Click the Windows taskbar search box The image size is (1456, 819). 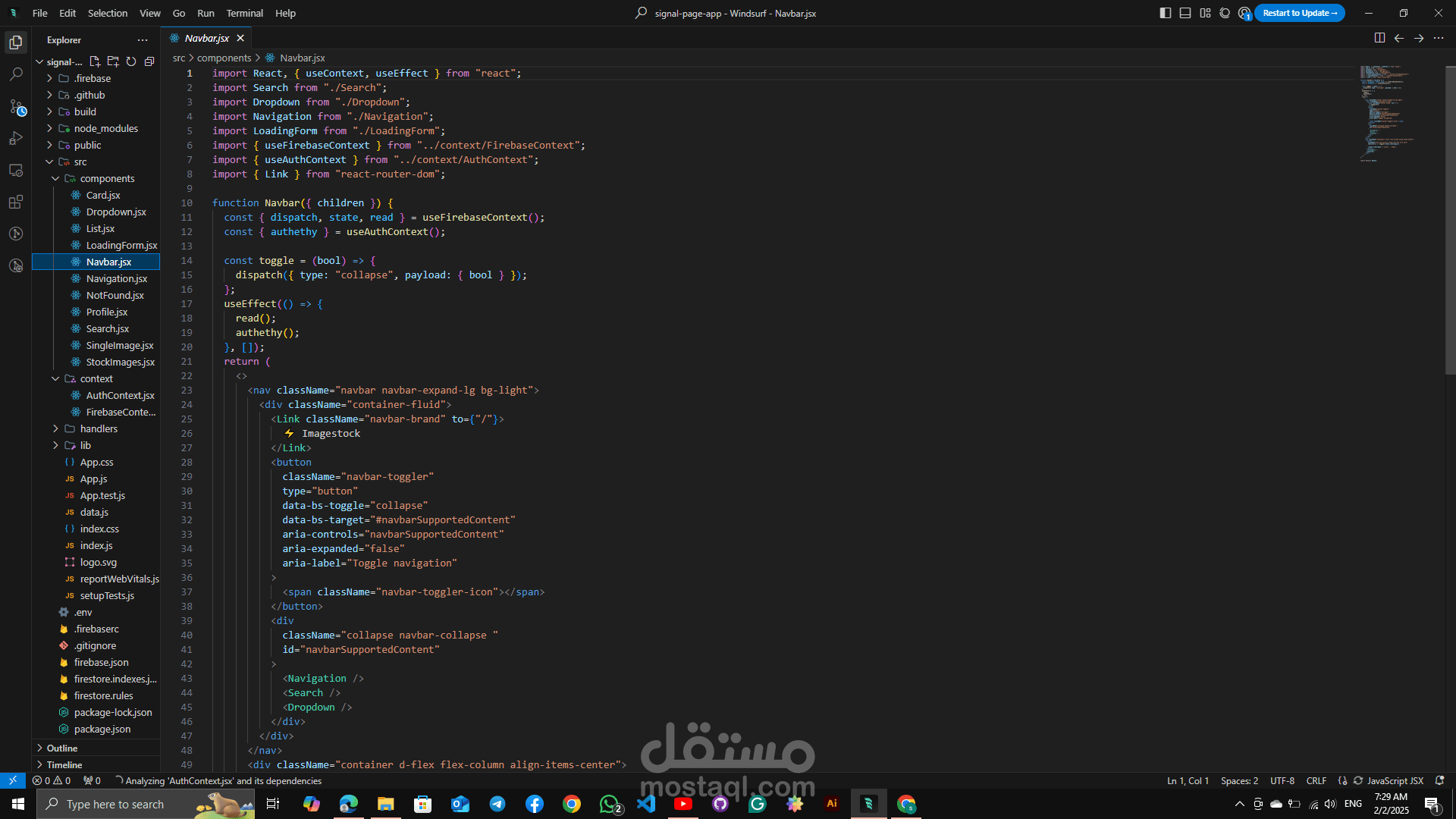[x=115, y=804]
